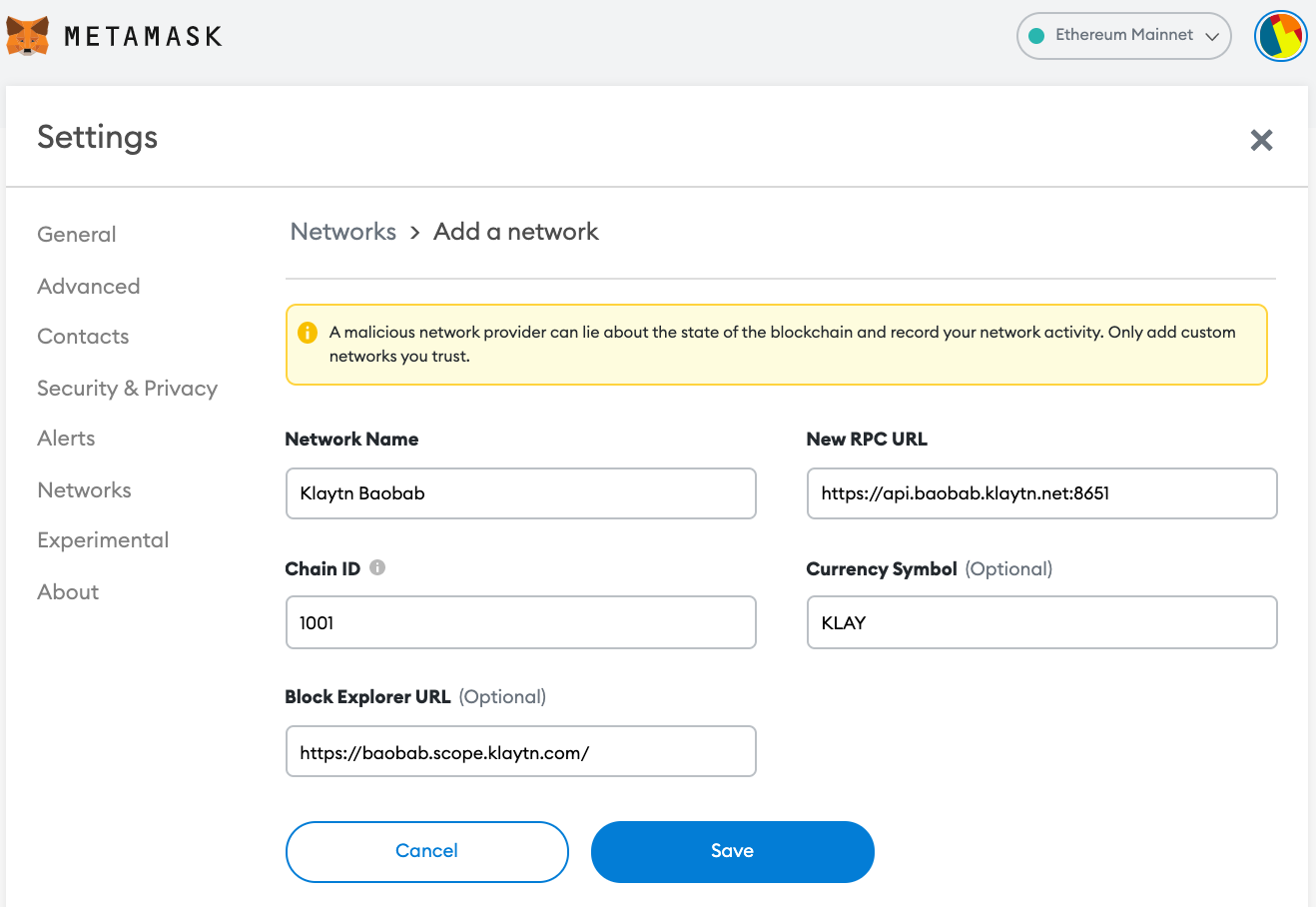Viewport: 1316px width, 907px height.
Task: Cancel adding the network
Action: 427,852
